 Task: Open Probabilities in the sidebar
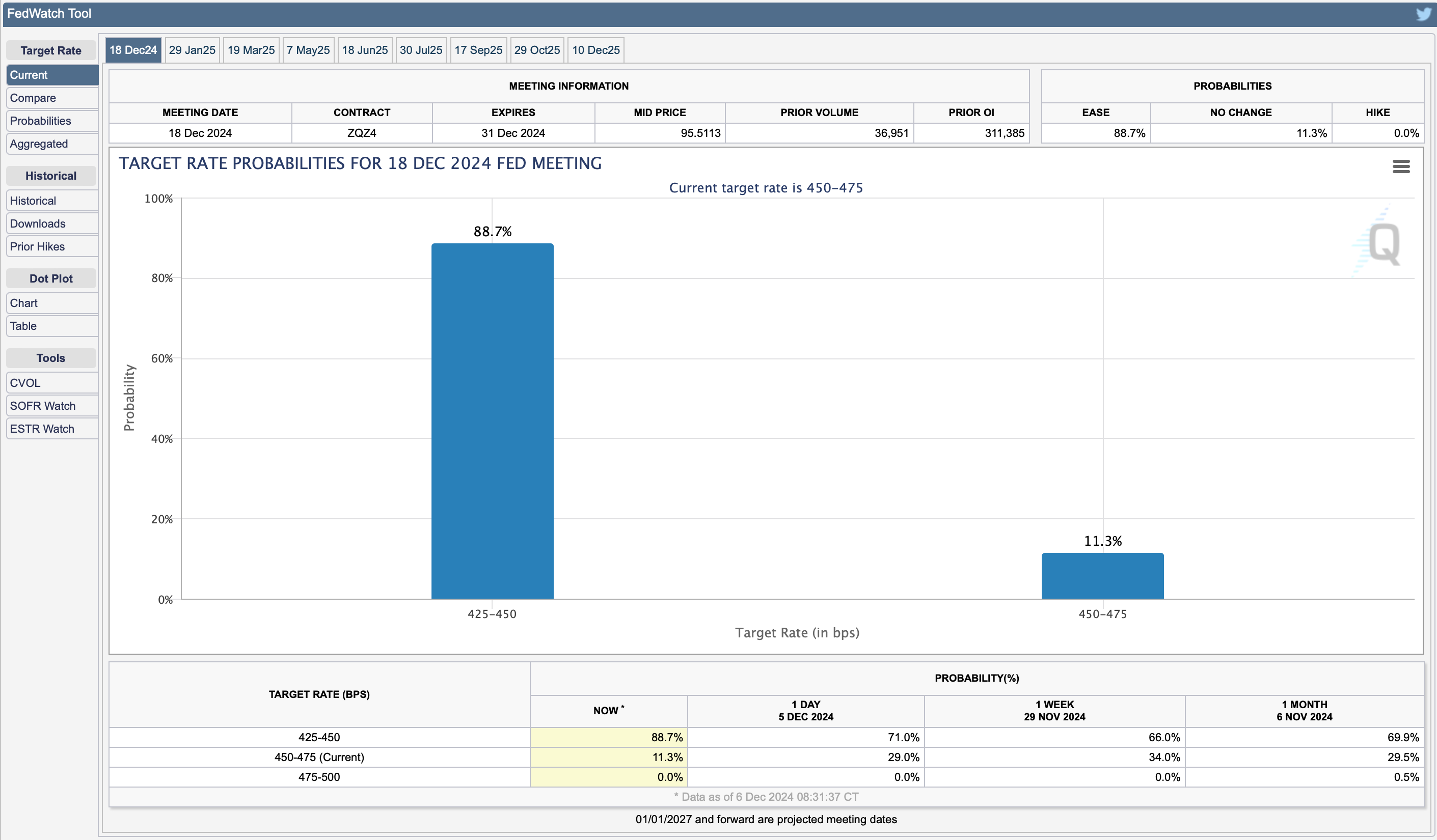click(51, 121)
